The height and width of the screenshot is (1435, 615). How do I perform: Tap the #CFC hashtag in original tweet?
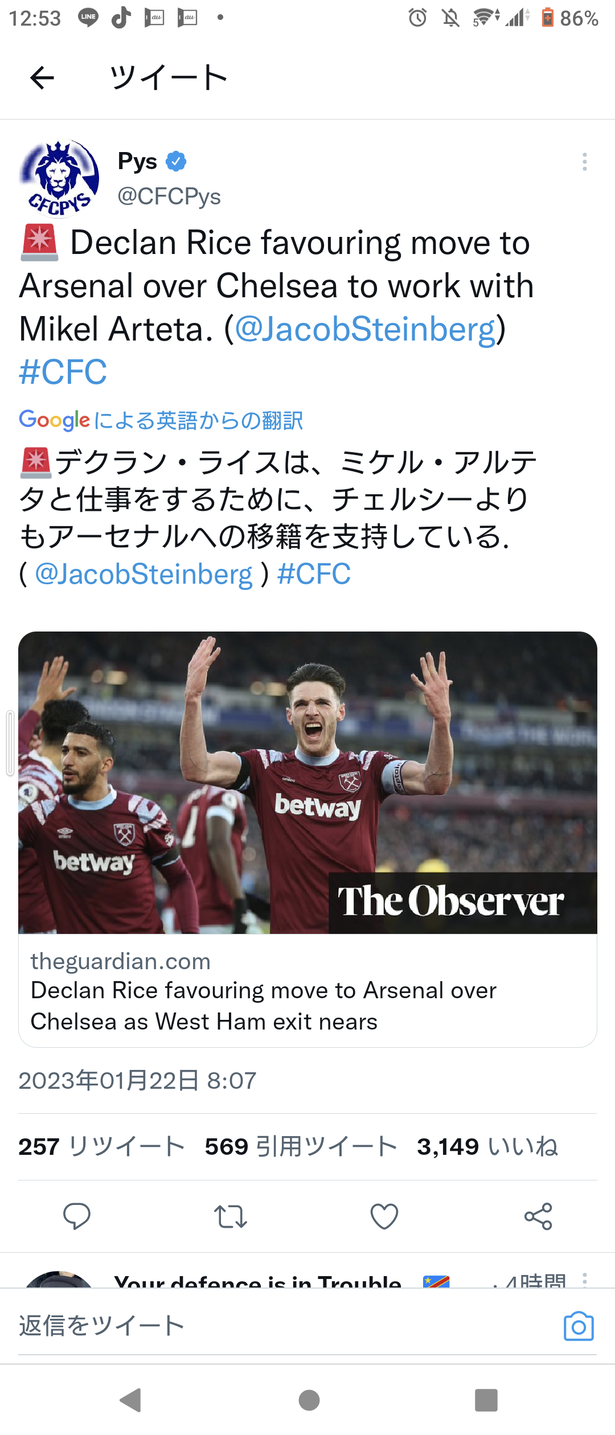pos(63,372)
